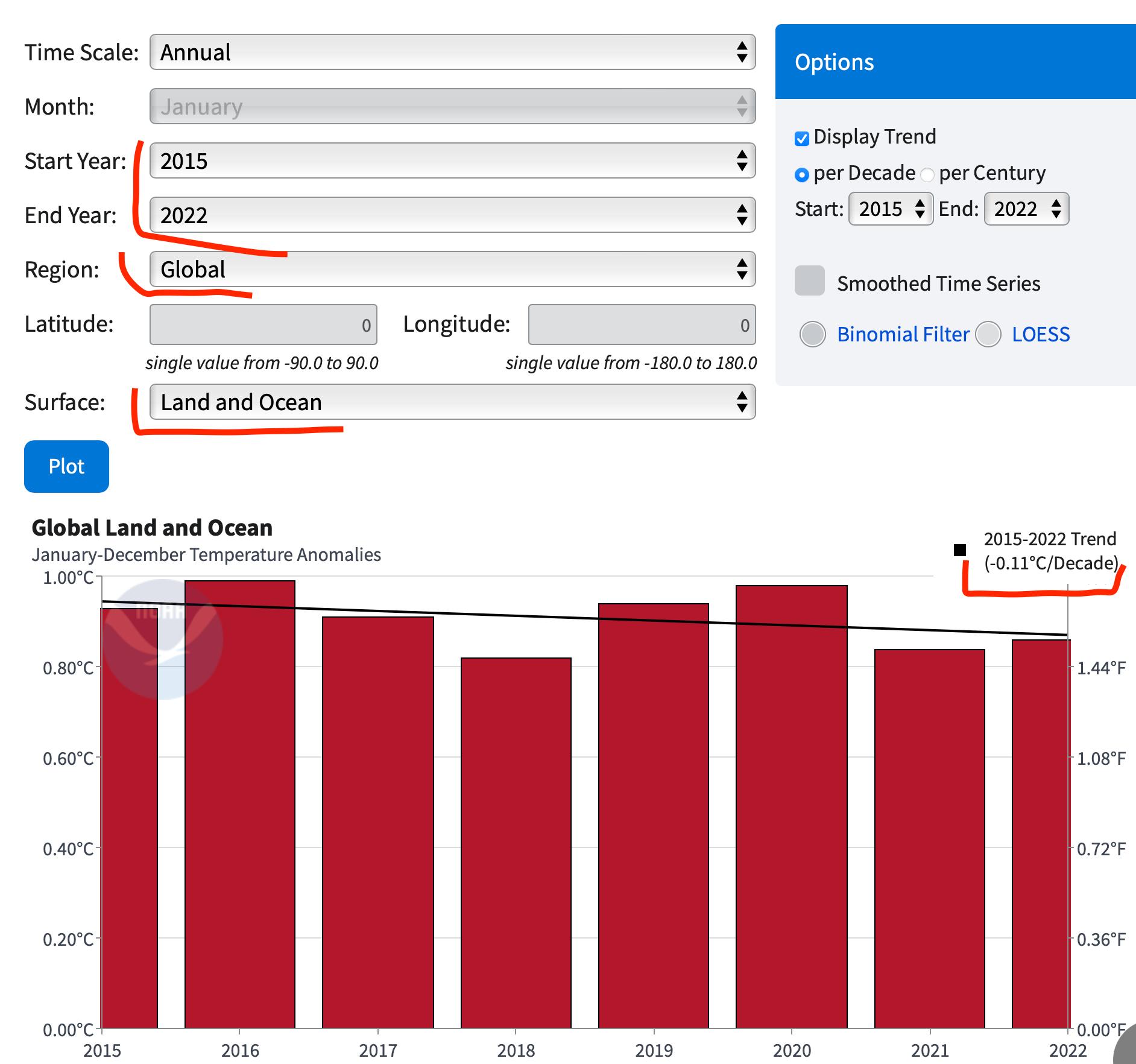1136x1064 pixels.
Task: Select the per Decade radio button
Action: (801, 174)
